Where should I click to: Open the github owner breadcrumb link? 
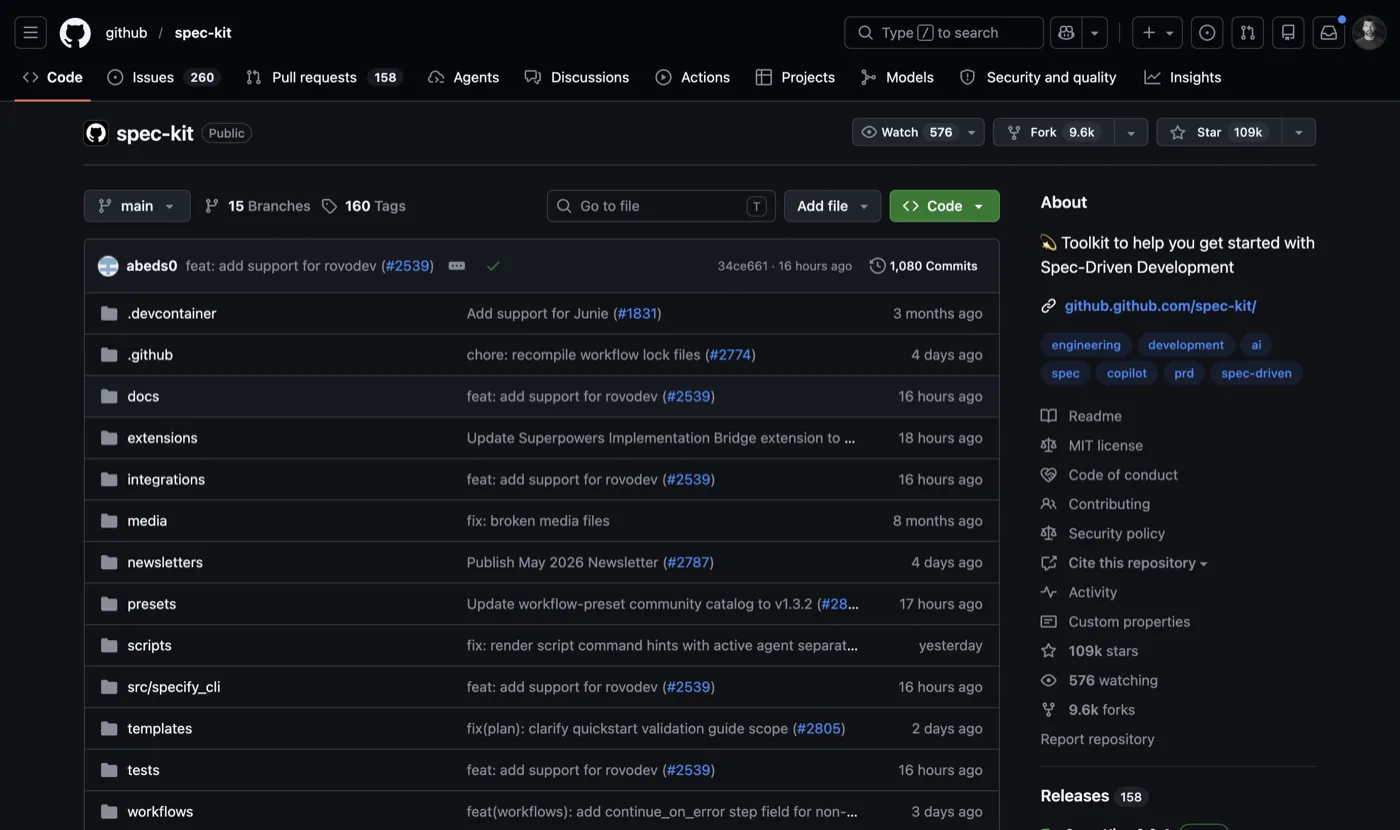point(126,33)
